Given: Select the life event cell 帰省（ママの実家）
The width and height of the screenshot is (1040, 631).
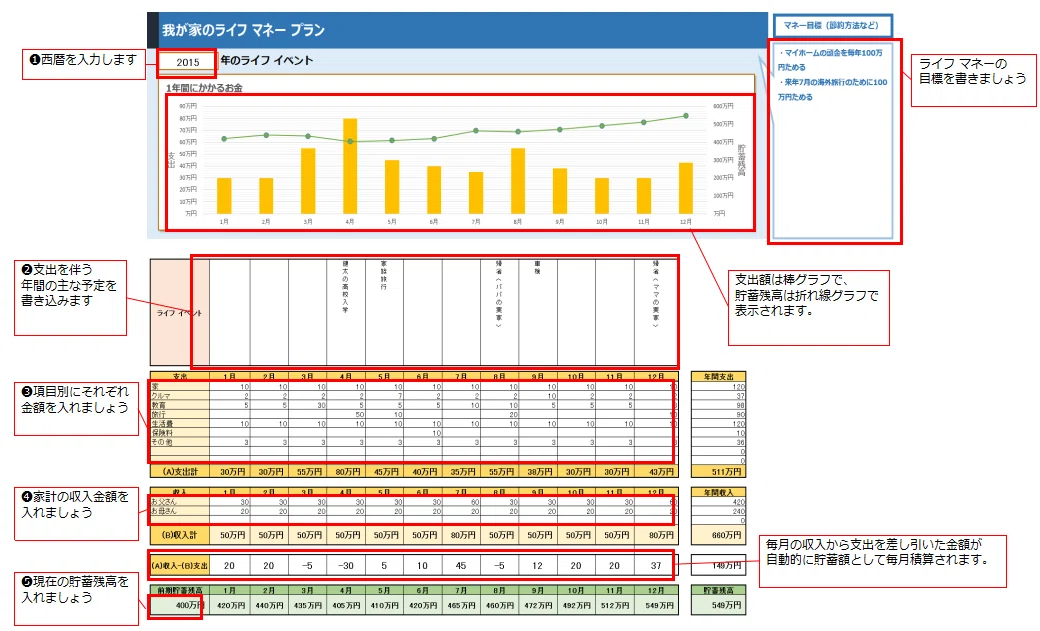Looking at the screenshot, I should (655, 311).
